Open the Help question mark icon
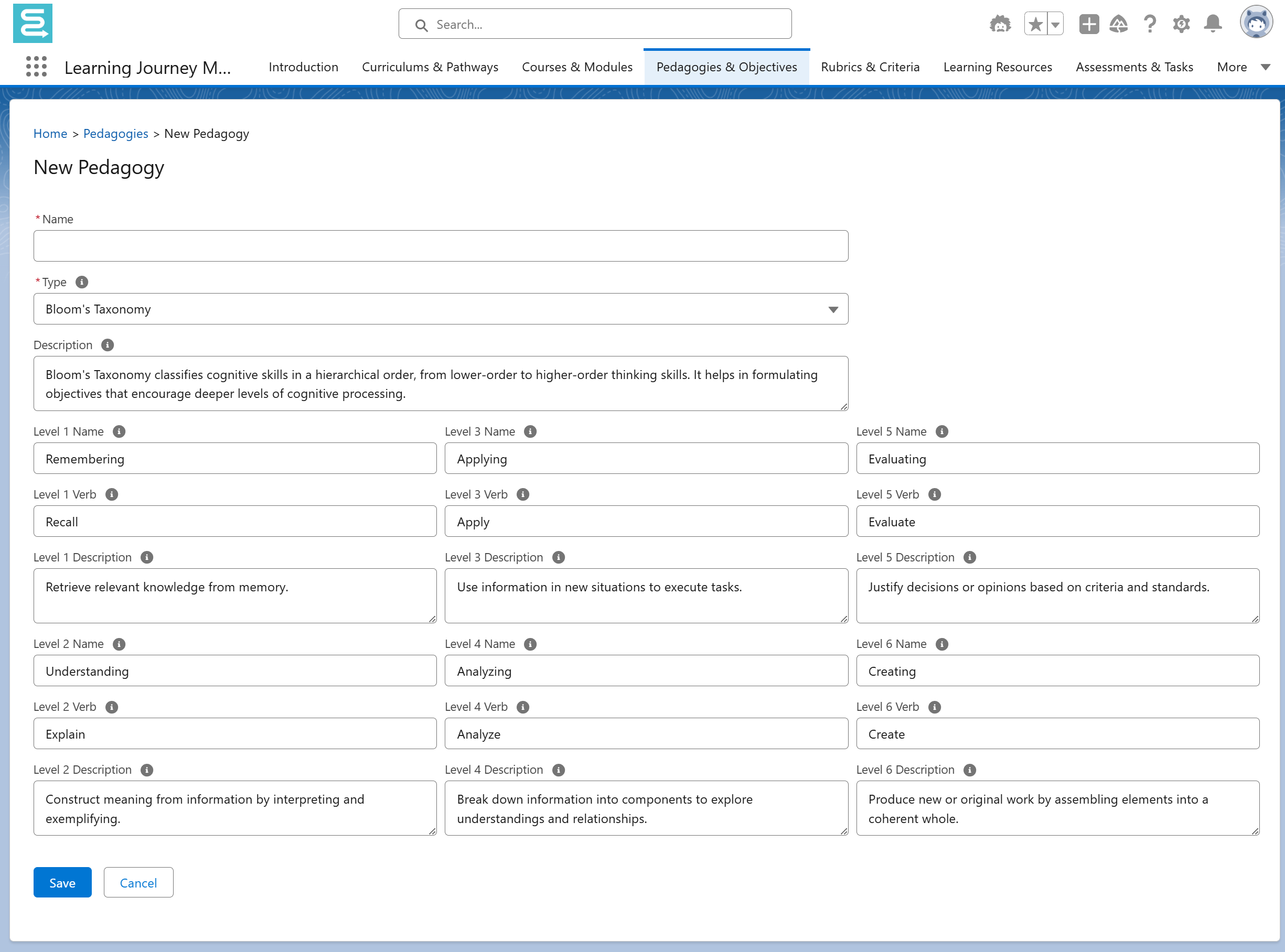 point(1150,24)
